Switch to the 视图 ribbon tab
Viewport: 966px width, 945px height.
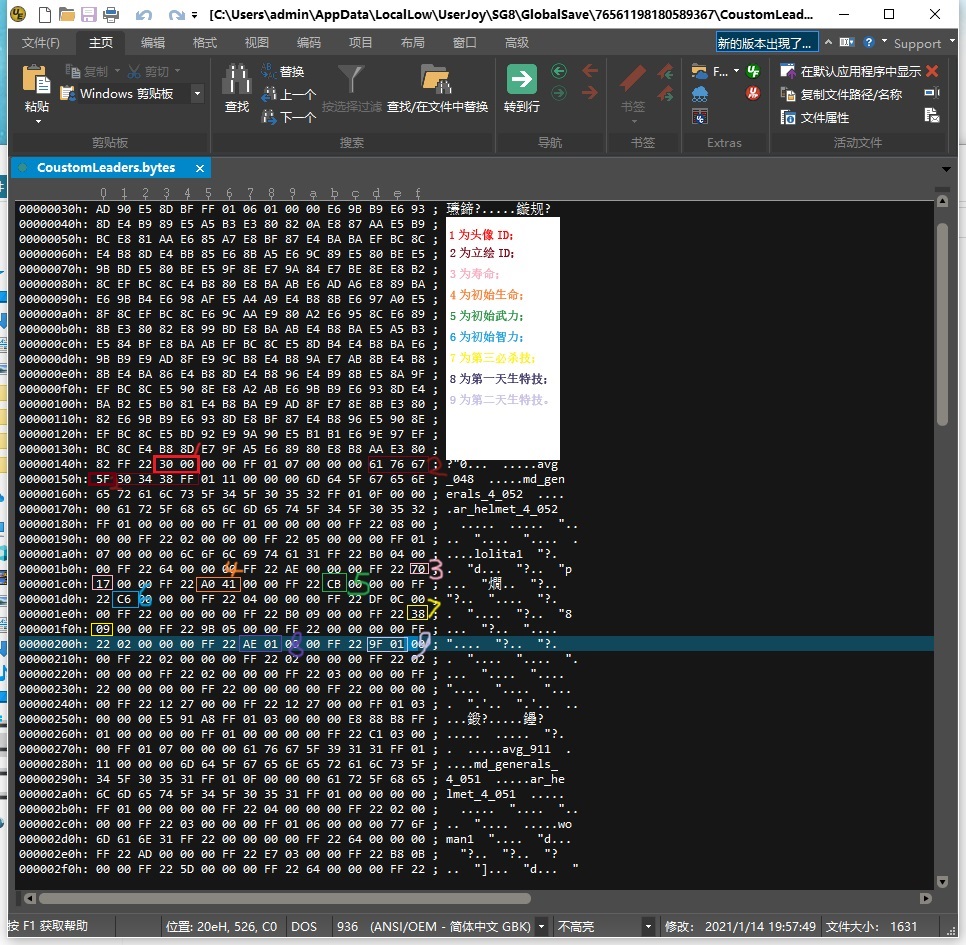coord(256,43)
